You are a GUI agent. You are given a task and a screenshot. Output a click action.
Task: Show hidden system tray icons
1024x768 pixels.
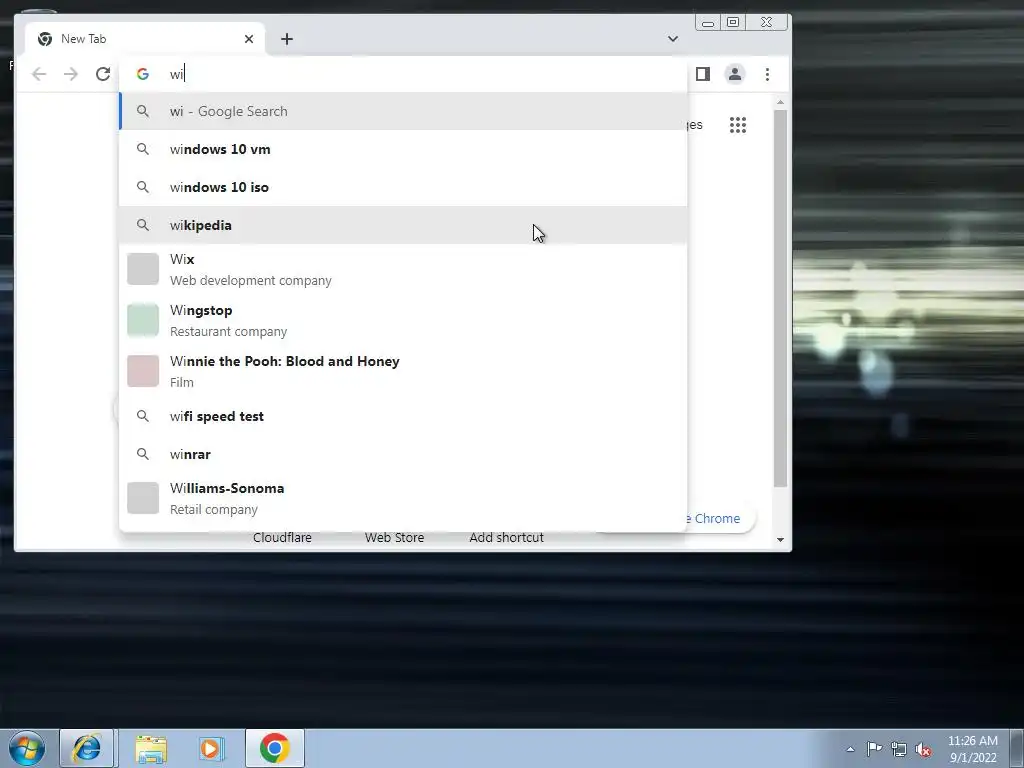point(850,749)
